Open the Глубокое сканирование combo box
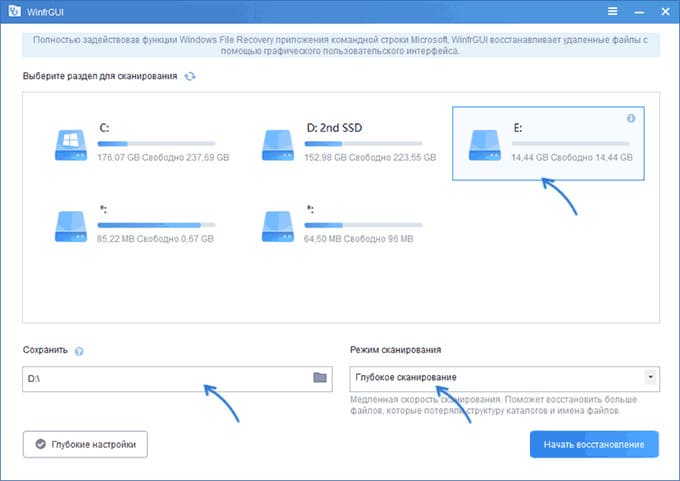The width and height of the screenshot is (680, 481). (505, 379)
